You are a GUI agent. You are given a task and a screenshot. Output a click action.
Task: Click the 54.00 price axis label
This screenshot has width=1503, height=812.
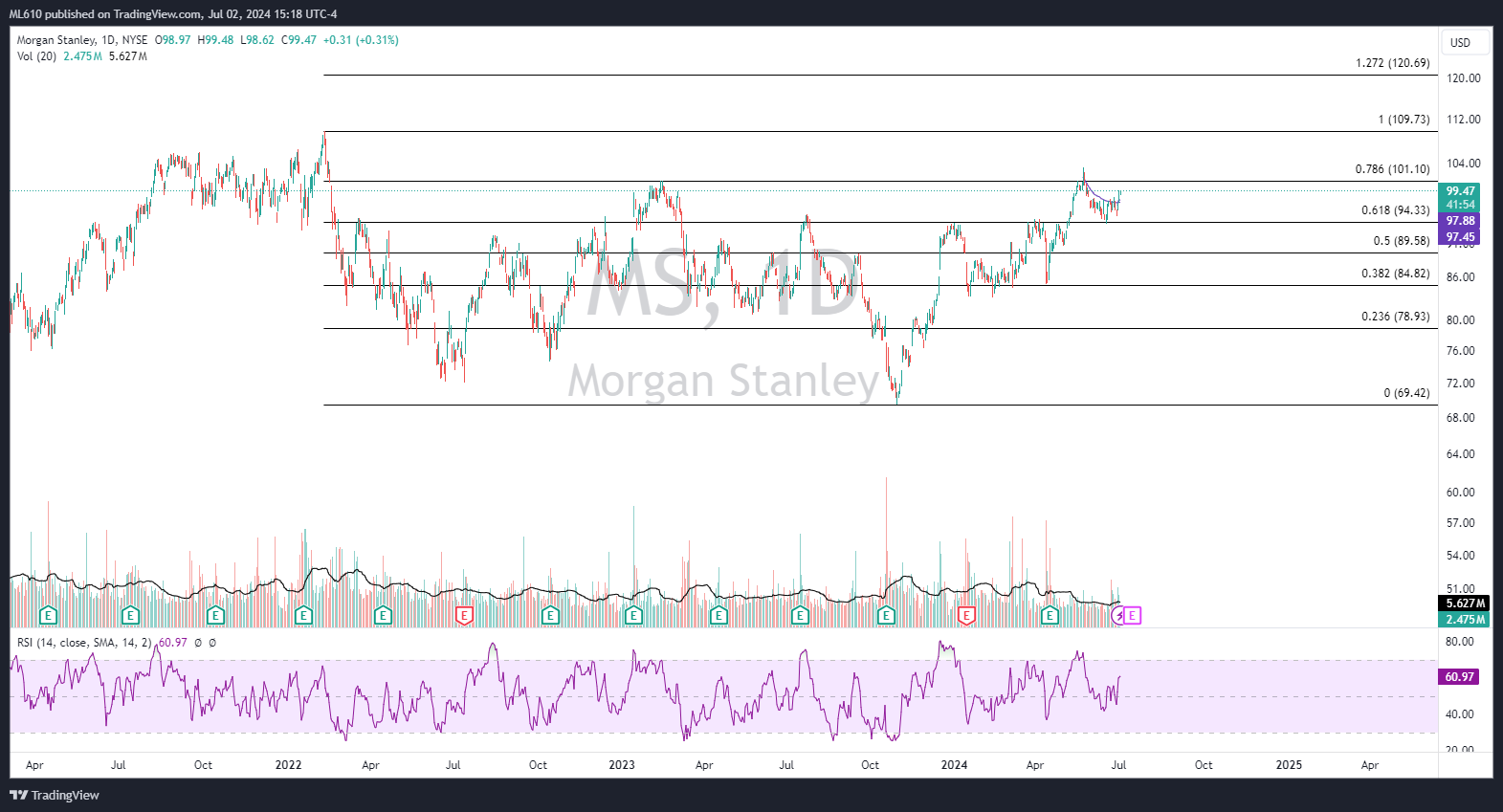click(1461, 556)
